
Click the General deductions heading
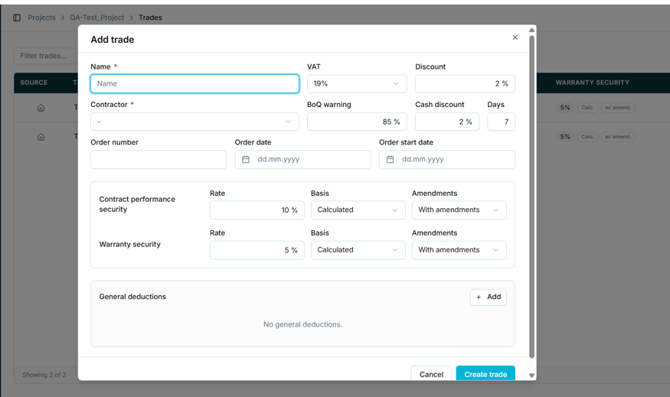pos(132,297)
